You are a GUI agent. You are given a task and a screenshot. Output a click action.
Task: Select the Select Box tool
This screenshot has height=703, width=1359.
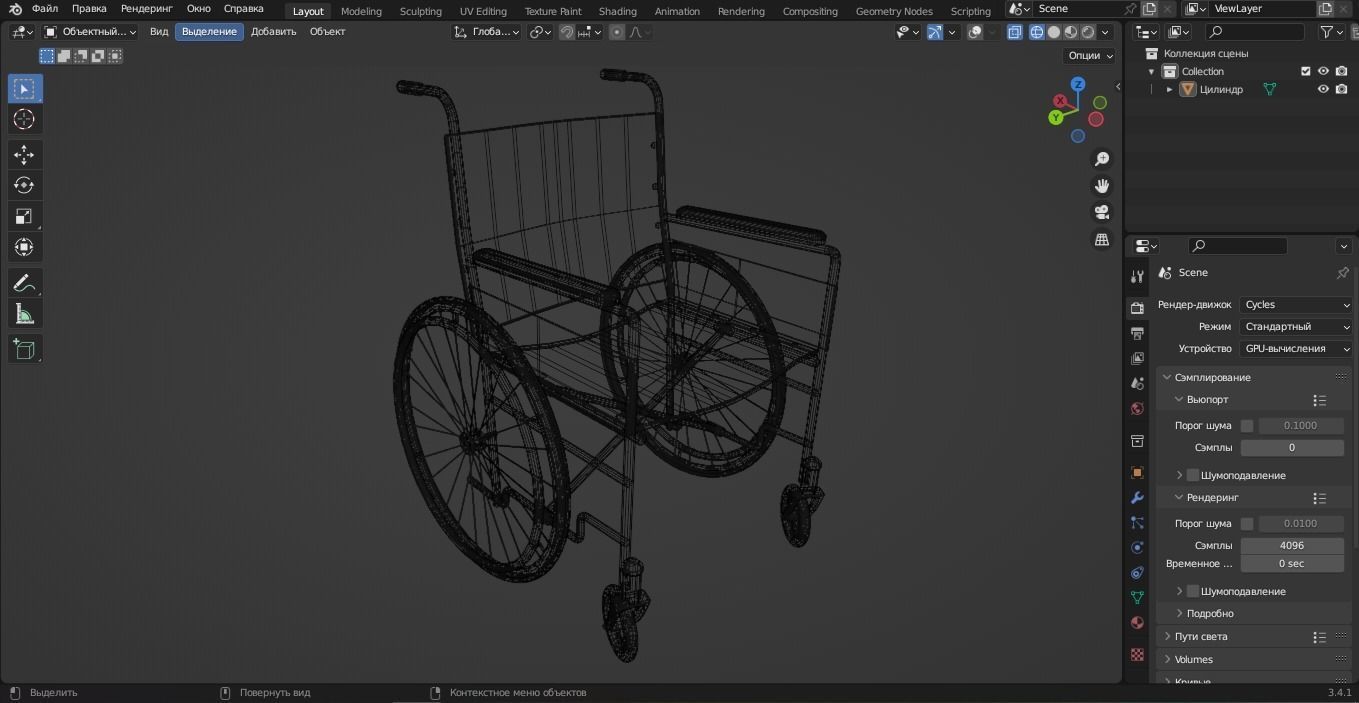click(x=25, y=89)
